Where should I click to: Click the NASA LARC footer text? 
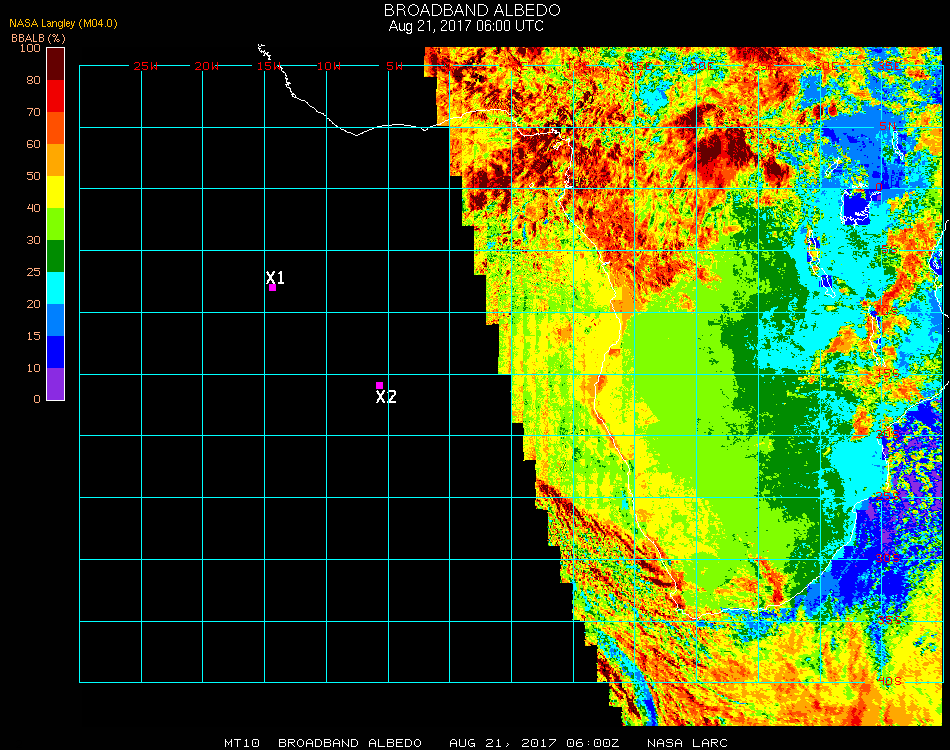click(x=687, y=743)
